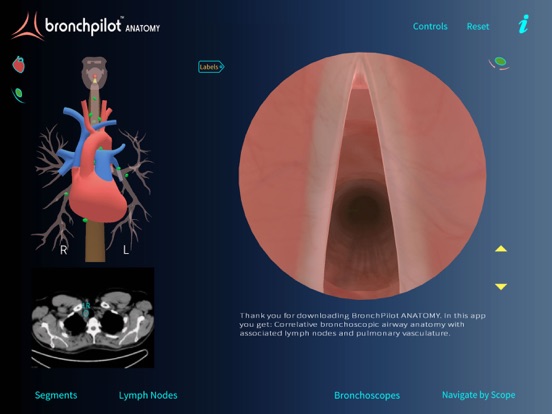Advance scope with yellow up arrow
Image resolution: width=552 pixels, height=414 pixels.
(501, 249)
